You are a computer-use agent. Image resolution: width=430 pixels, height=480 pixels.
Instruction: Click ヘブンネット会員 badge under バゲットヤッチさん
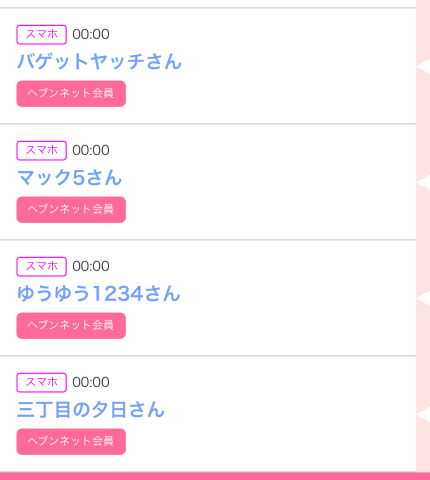click(x=71, y=94)
